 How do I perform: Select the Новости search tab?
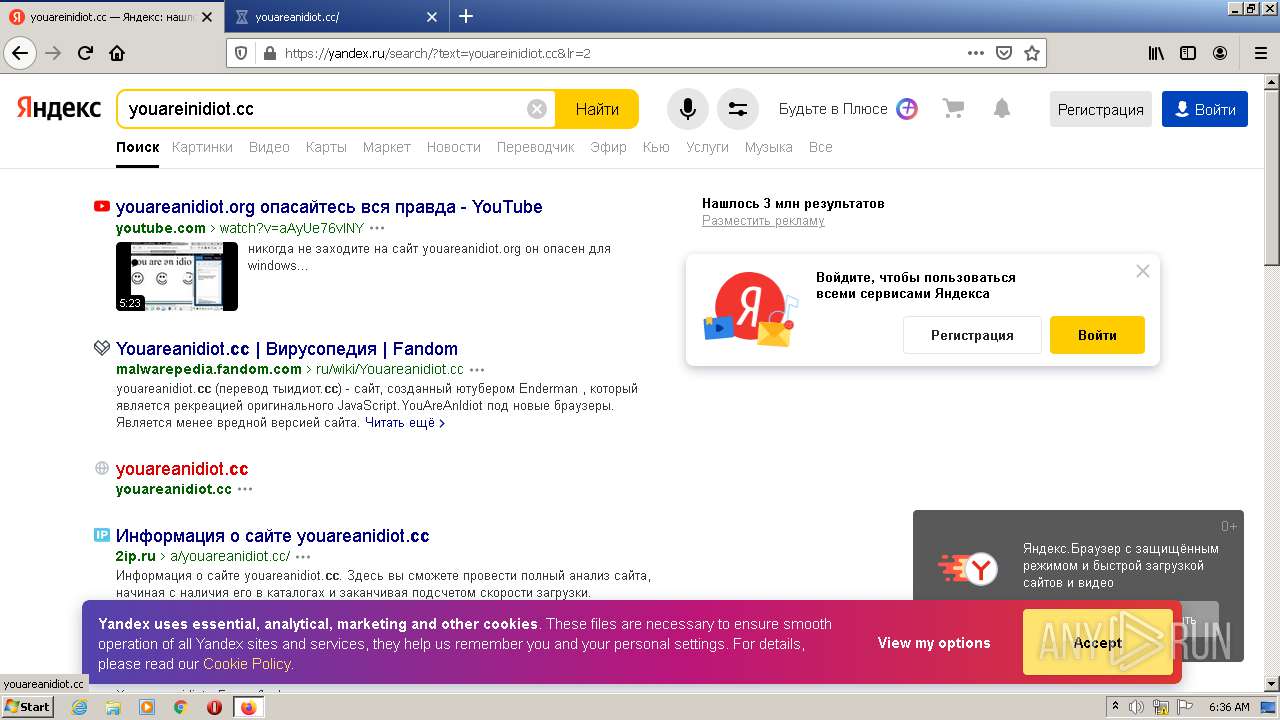pos(454,147)
